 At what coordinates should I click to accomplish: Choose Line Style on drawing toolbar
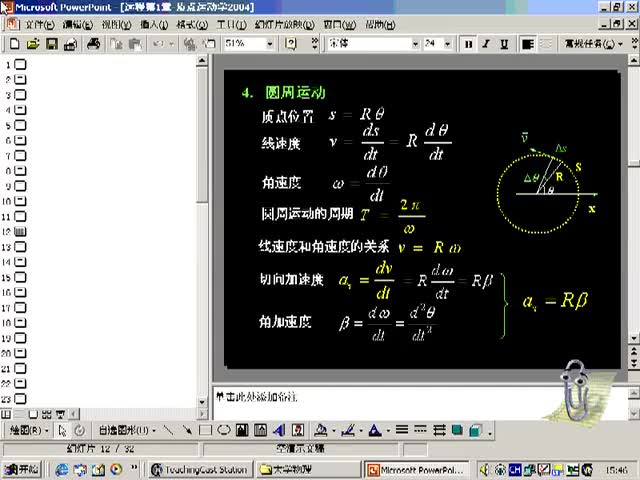tap(402, 430)
